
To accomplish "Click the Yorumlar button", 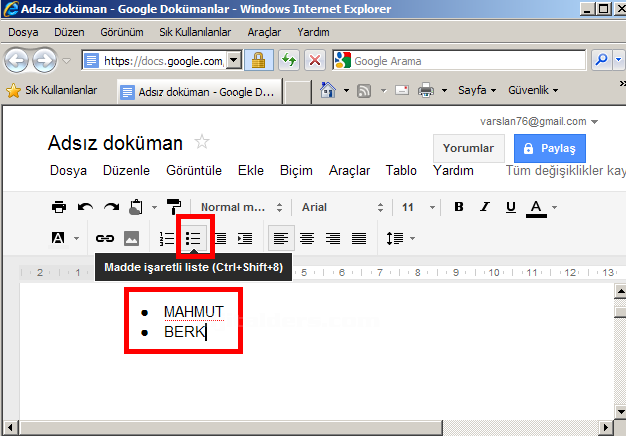I will coord(469,148).
